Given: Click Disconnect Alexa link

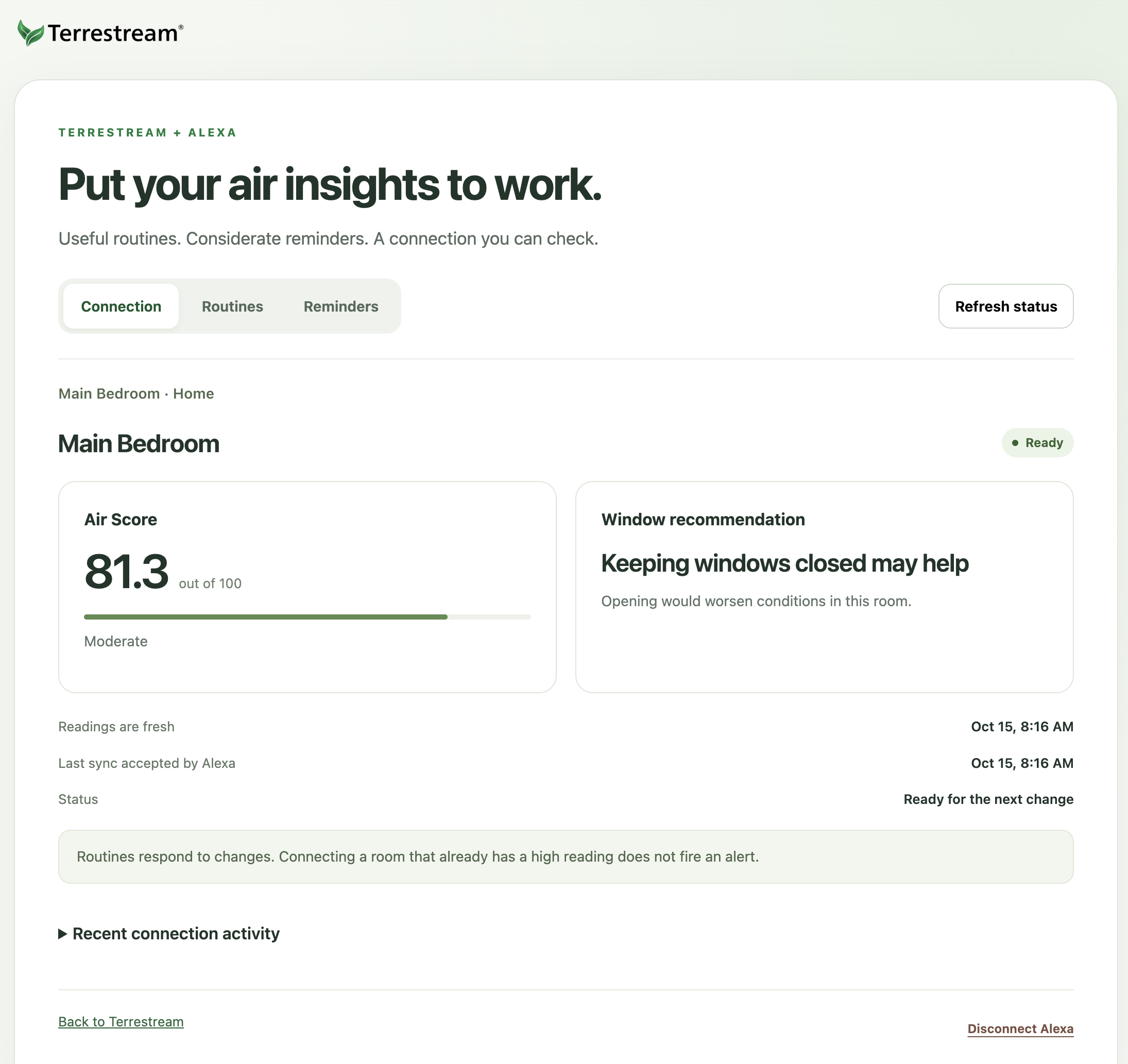Looking at the screenshot, I should pyautogui.click(x=1020, y=1029).
